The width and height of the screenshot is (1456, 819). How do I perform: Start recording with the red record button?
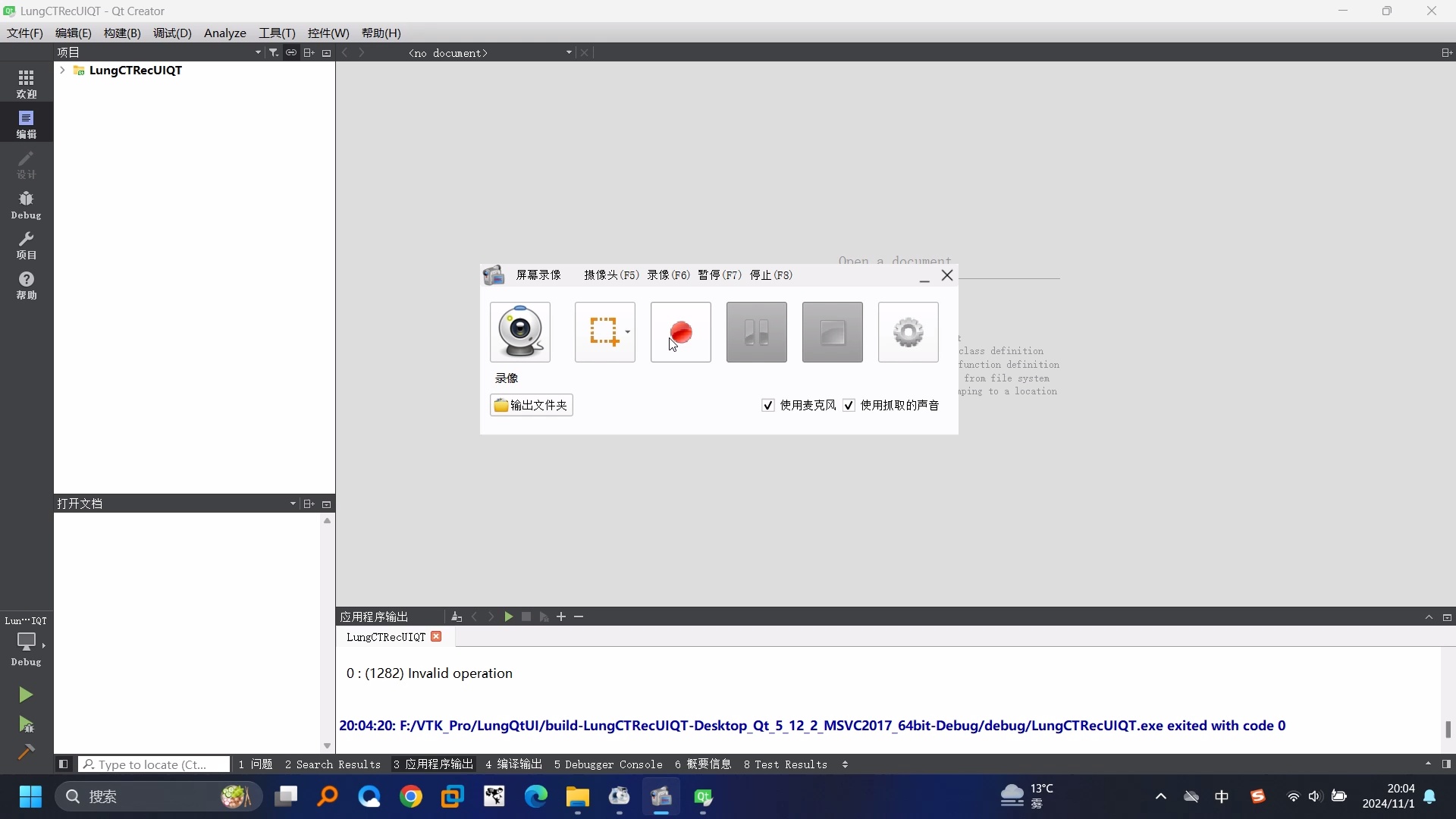point(680,332)
